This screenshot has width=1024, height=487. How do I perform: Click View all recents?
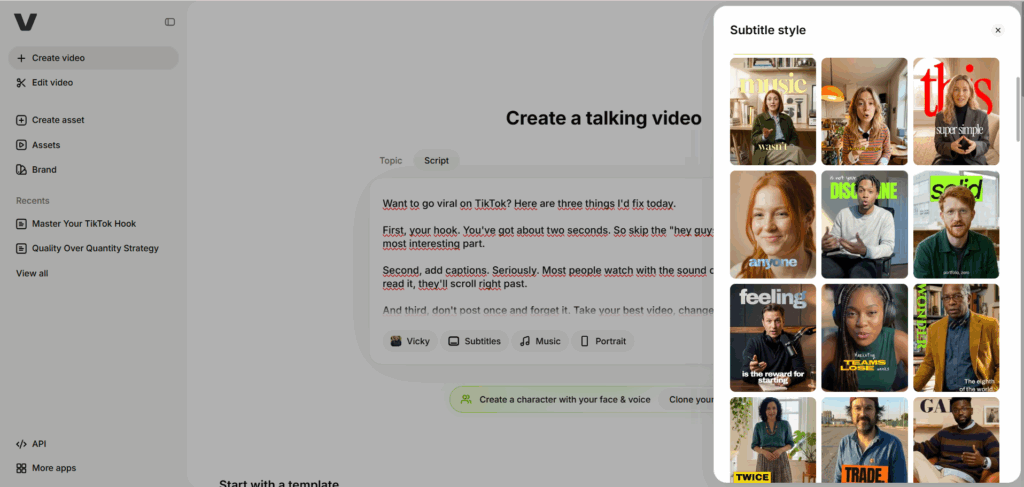(x=32, y=274)
